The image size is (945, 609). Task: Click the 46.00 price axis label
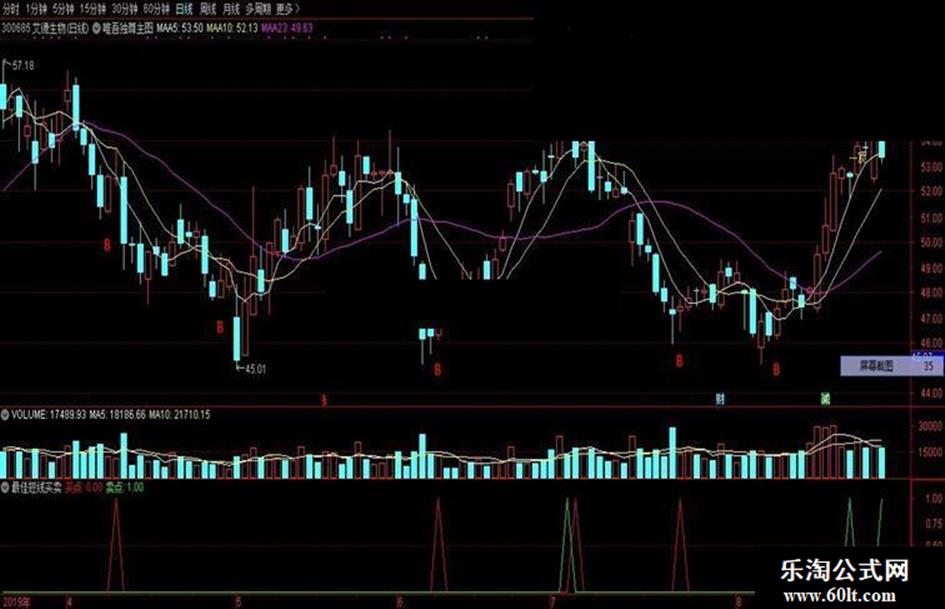tap(931, 343)
